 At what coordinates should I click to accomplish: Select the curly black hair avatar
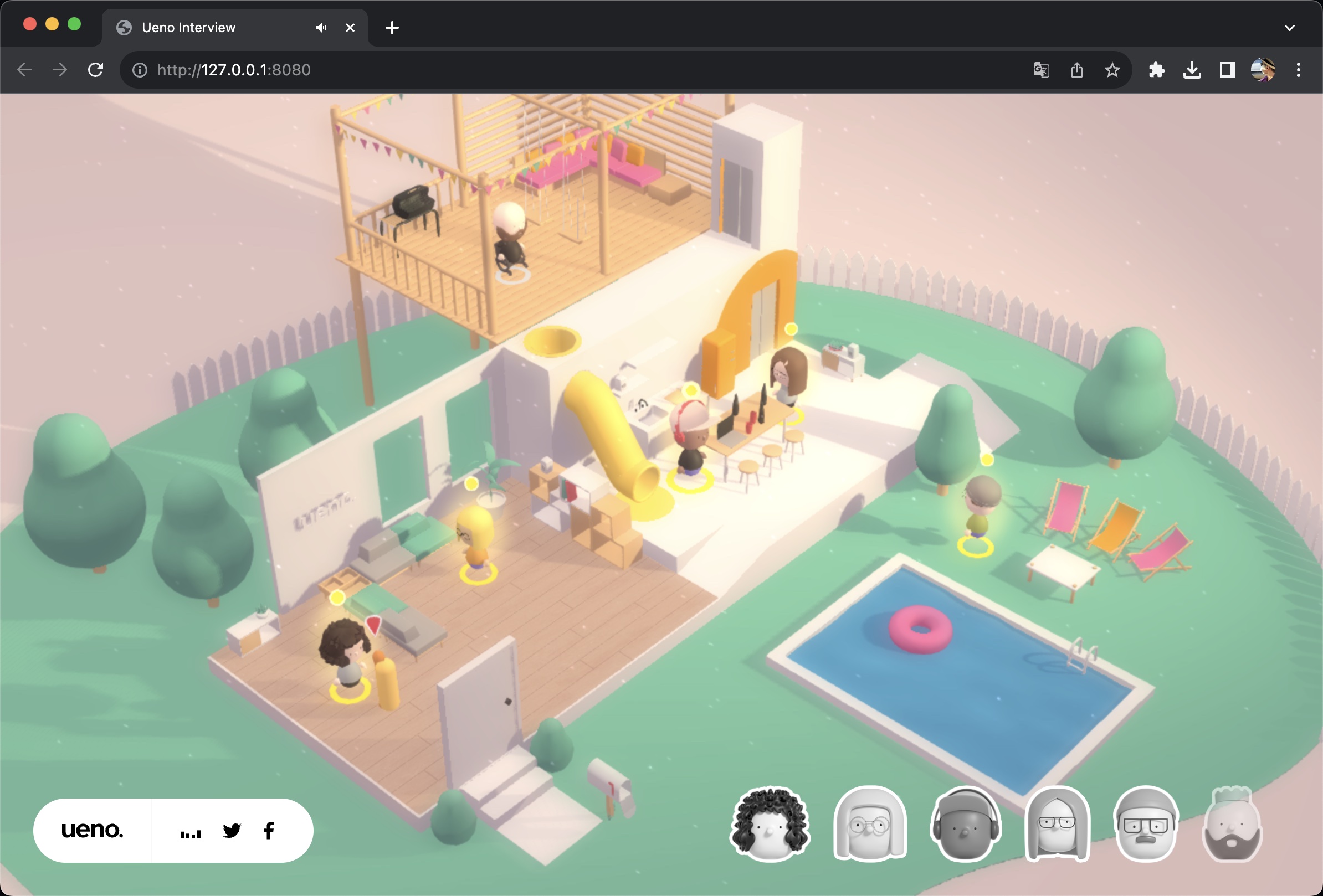click(770, 825)
